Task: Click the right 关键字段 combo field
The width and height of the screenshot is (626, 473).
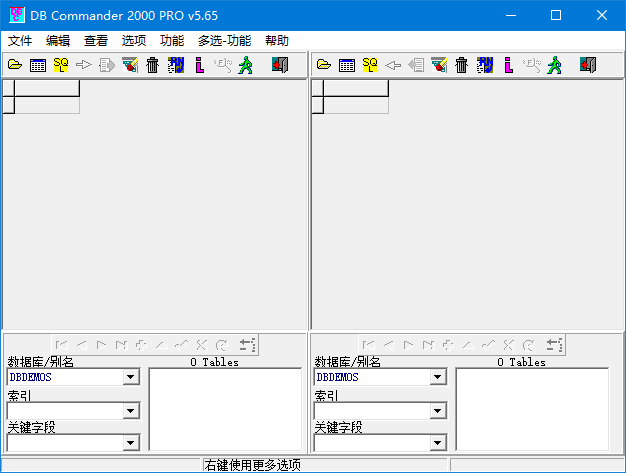Action: click(380, 443)
